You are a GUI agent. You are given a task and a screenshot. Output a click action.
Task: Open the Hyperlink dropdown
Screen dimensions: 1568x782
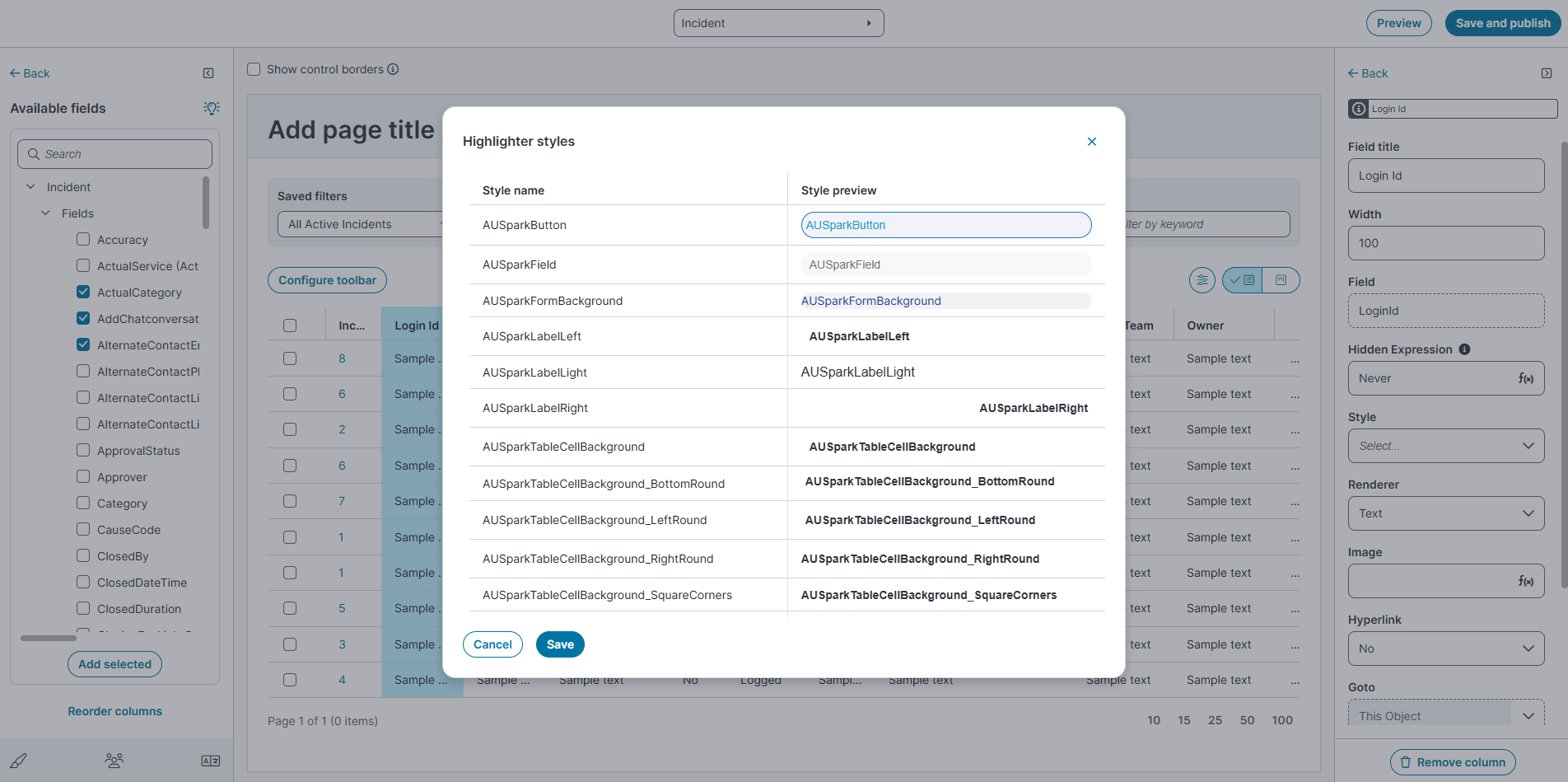[x=1446, y=649]
